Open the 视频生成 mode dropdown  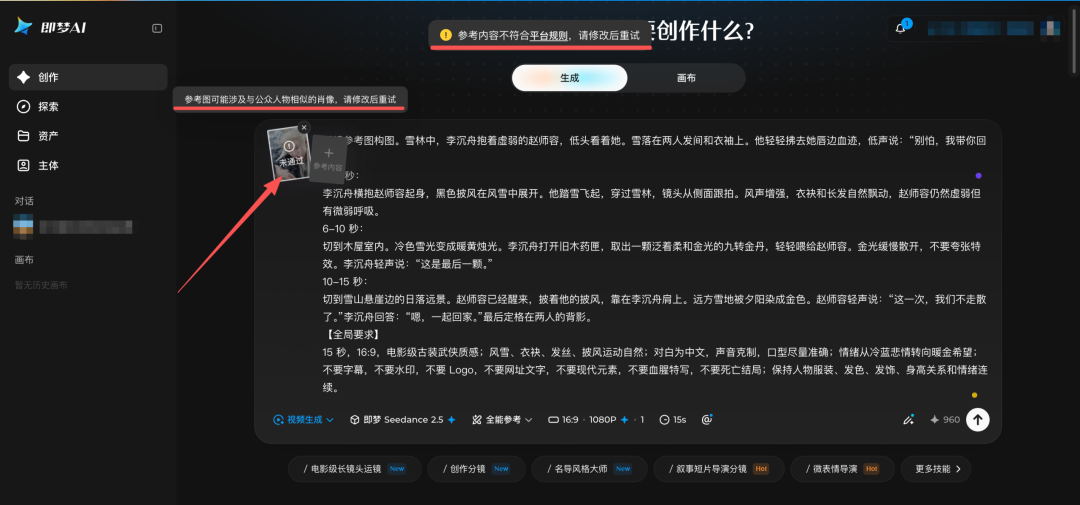pyautogui.click(x=303, y=420)
